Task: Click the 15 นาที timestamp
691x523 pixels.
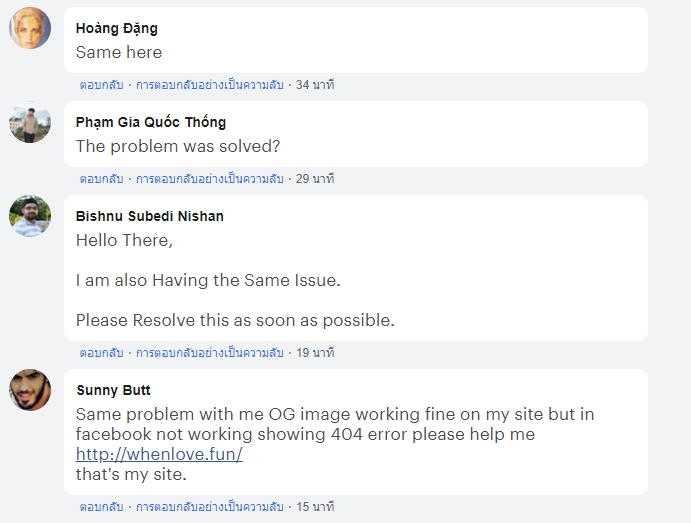Action: click(x=315, y=507)
